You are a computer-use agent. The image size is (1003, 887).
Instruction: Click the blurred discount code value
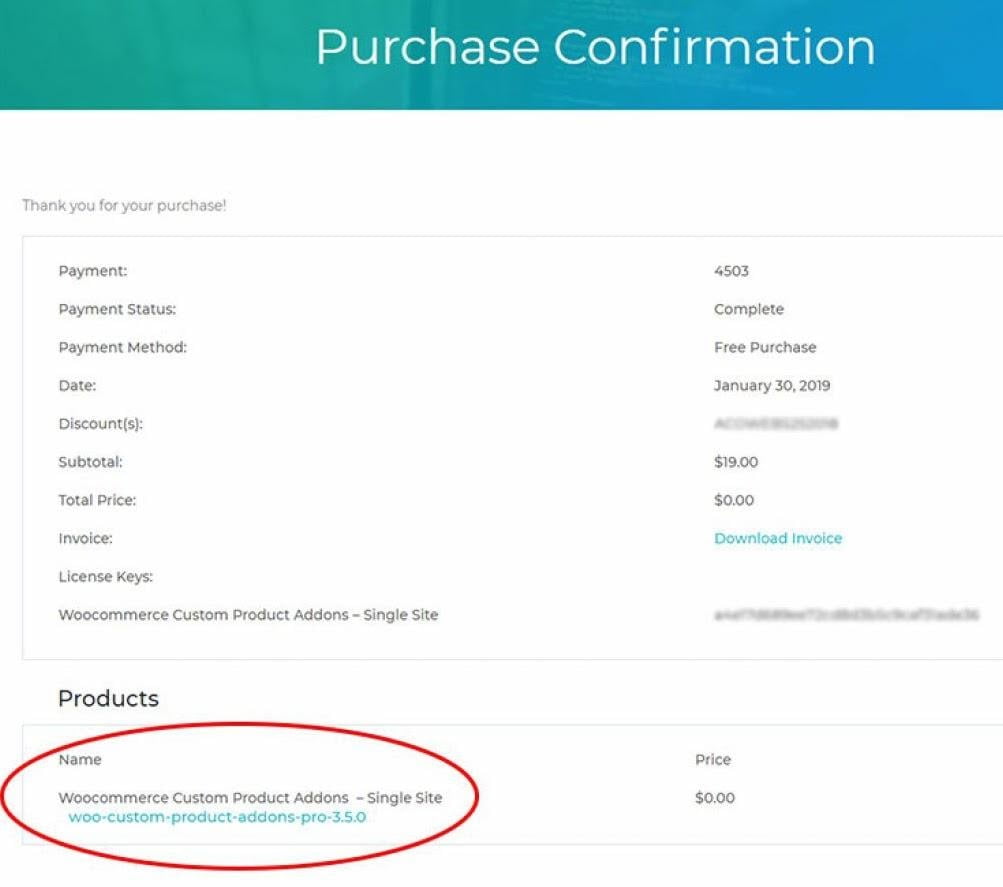click(x=776, y=423)
